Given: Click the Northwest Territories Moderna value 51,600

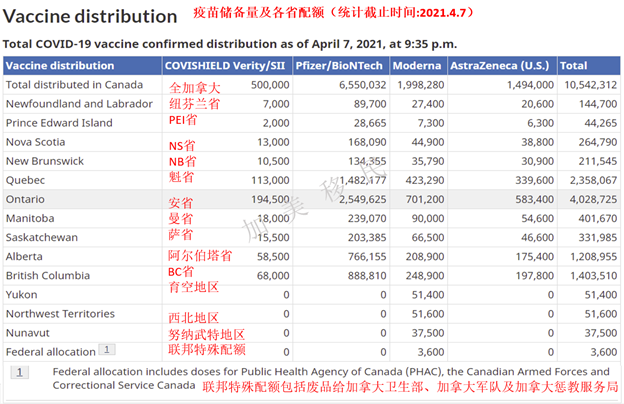Looking at the screenshot, I should (428, 314).
